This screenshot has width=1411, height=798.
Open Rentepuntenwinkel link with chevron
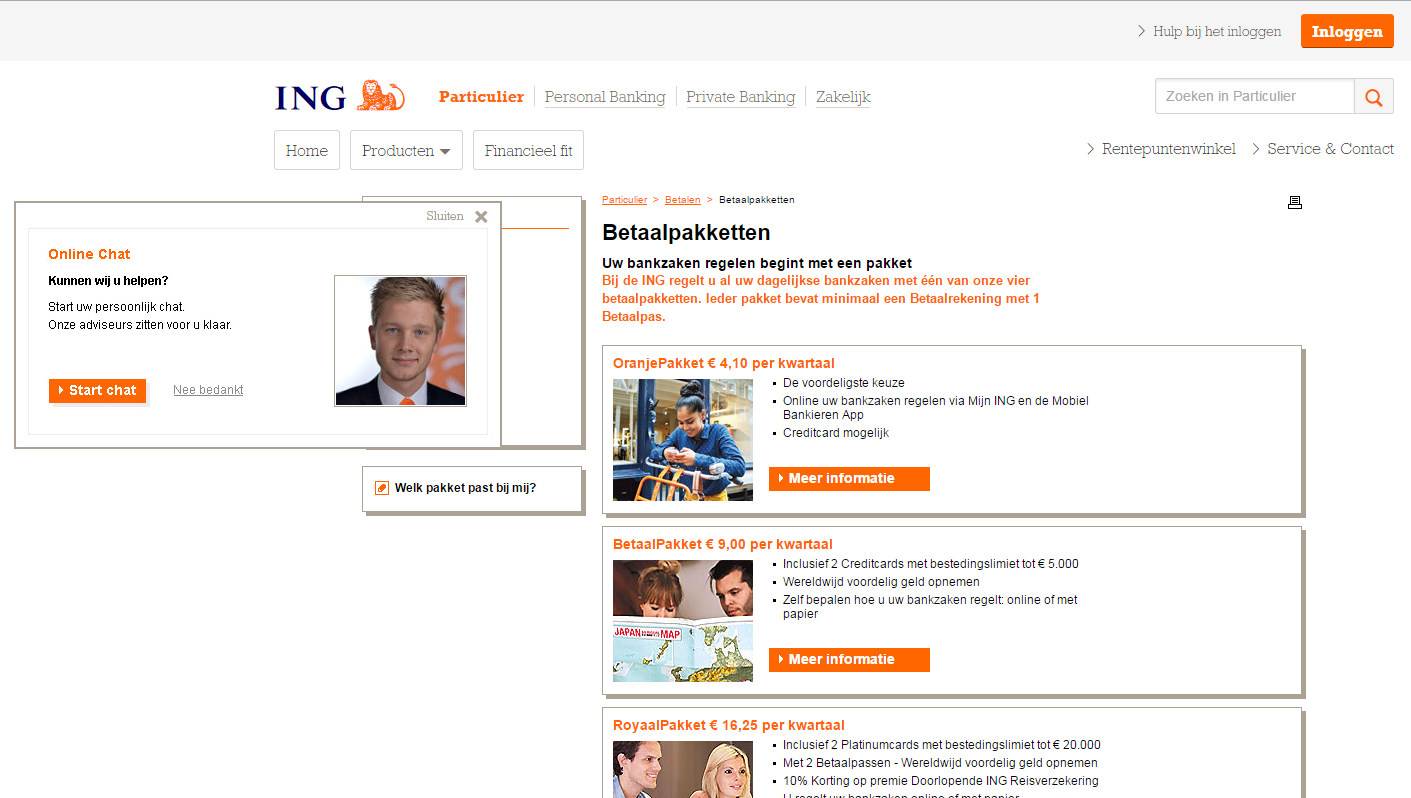1161,149
